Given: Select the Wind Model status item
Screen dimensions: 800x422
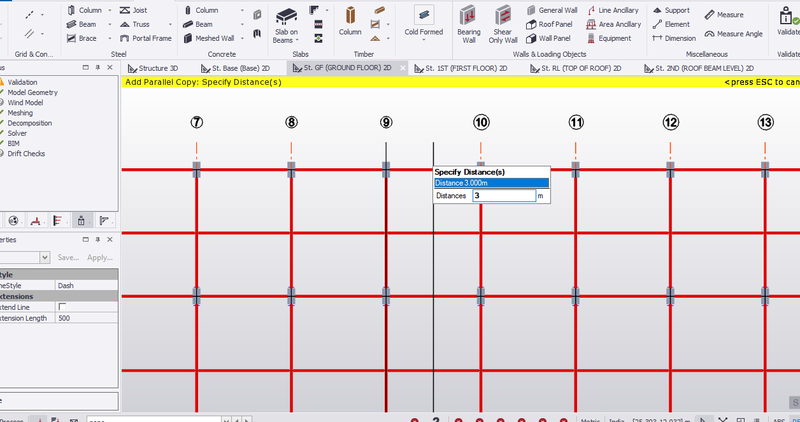Looking at the screenshot, I should point(25,103).
